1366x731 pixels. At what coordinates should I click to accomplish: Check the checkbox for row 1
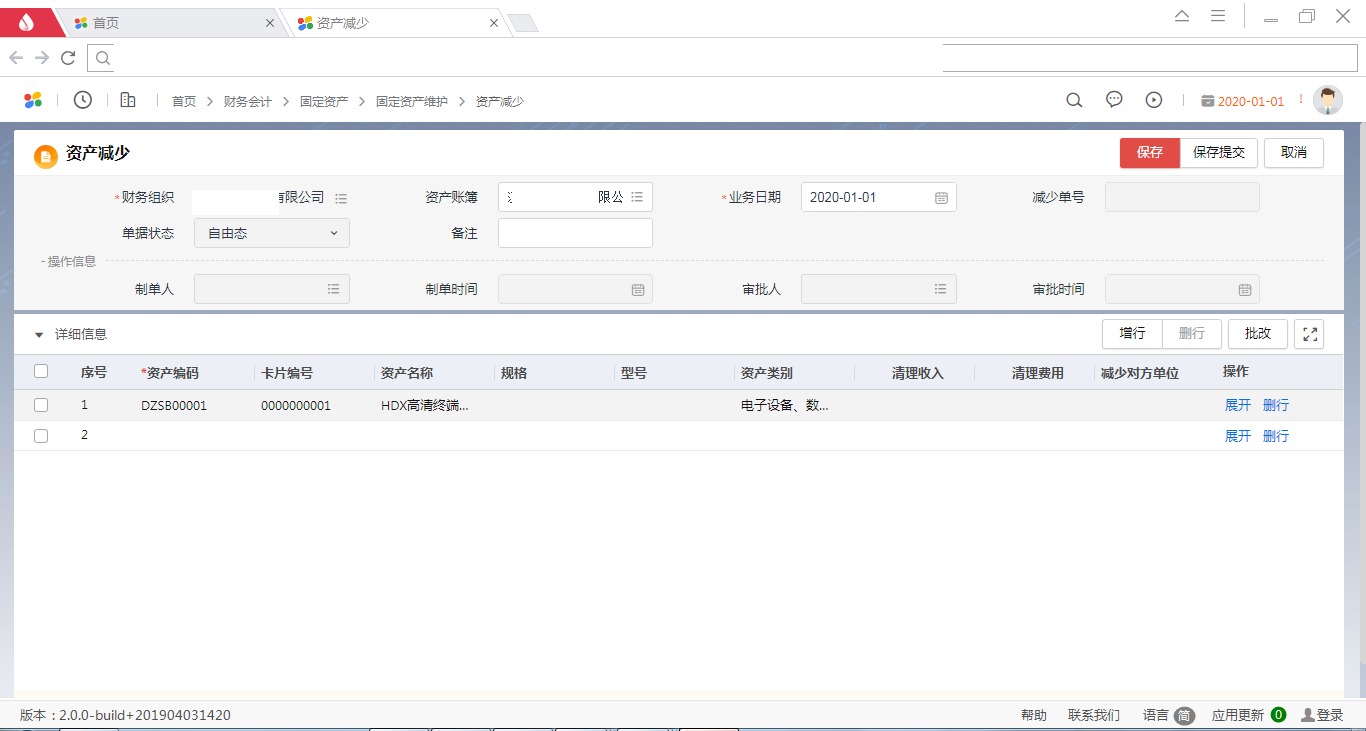click(x=41, y=406)
